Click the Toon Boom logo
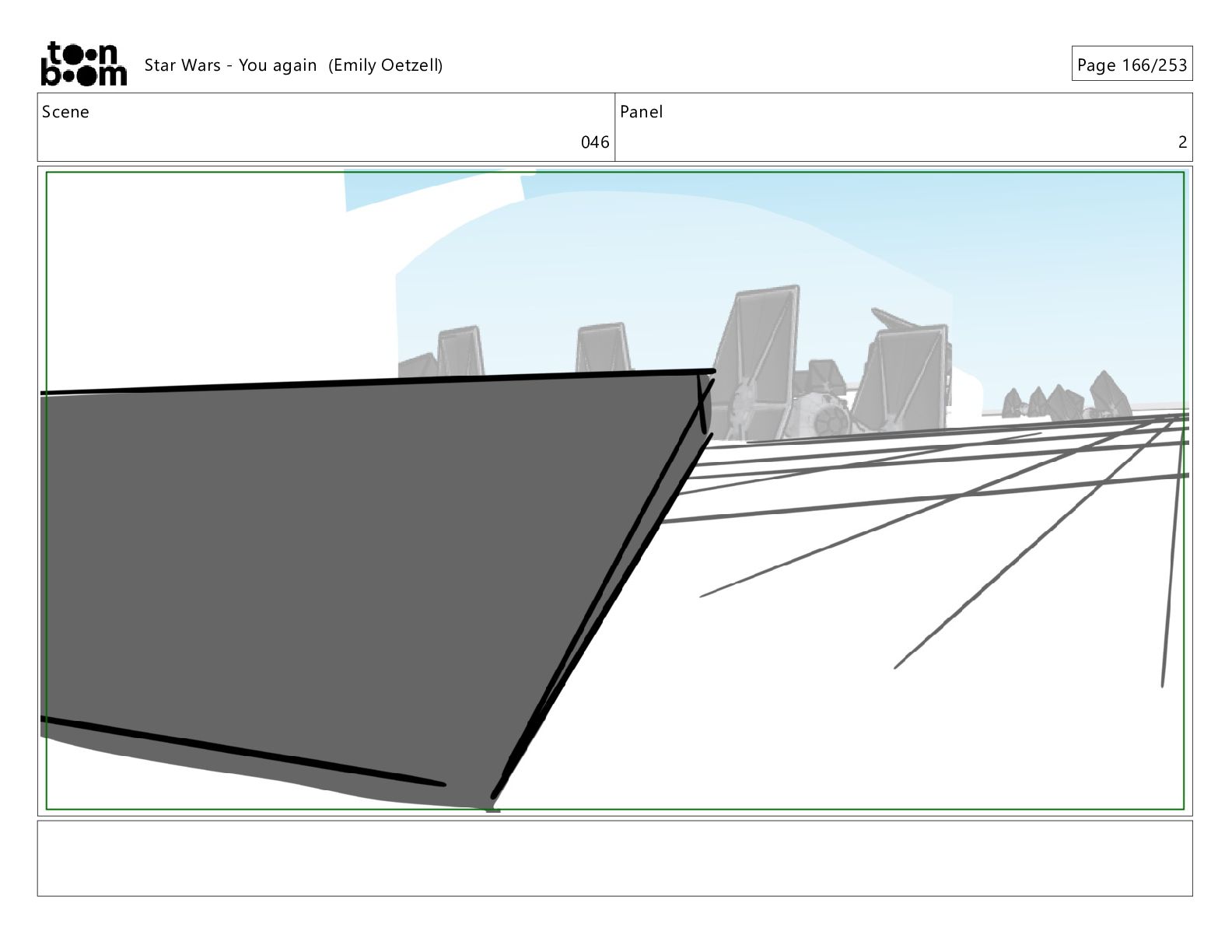The height and width of the screenshot is (952, 1232). tap(83, 63)
